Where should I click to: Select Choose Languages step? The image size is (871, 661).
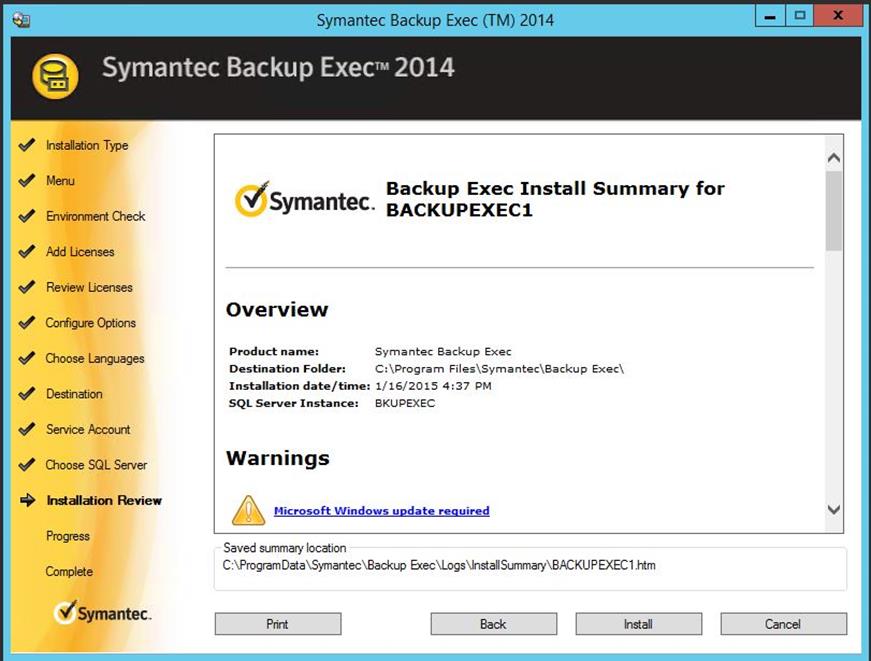coord(95,358)
